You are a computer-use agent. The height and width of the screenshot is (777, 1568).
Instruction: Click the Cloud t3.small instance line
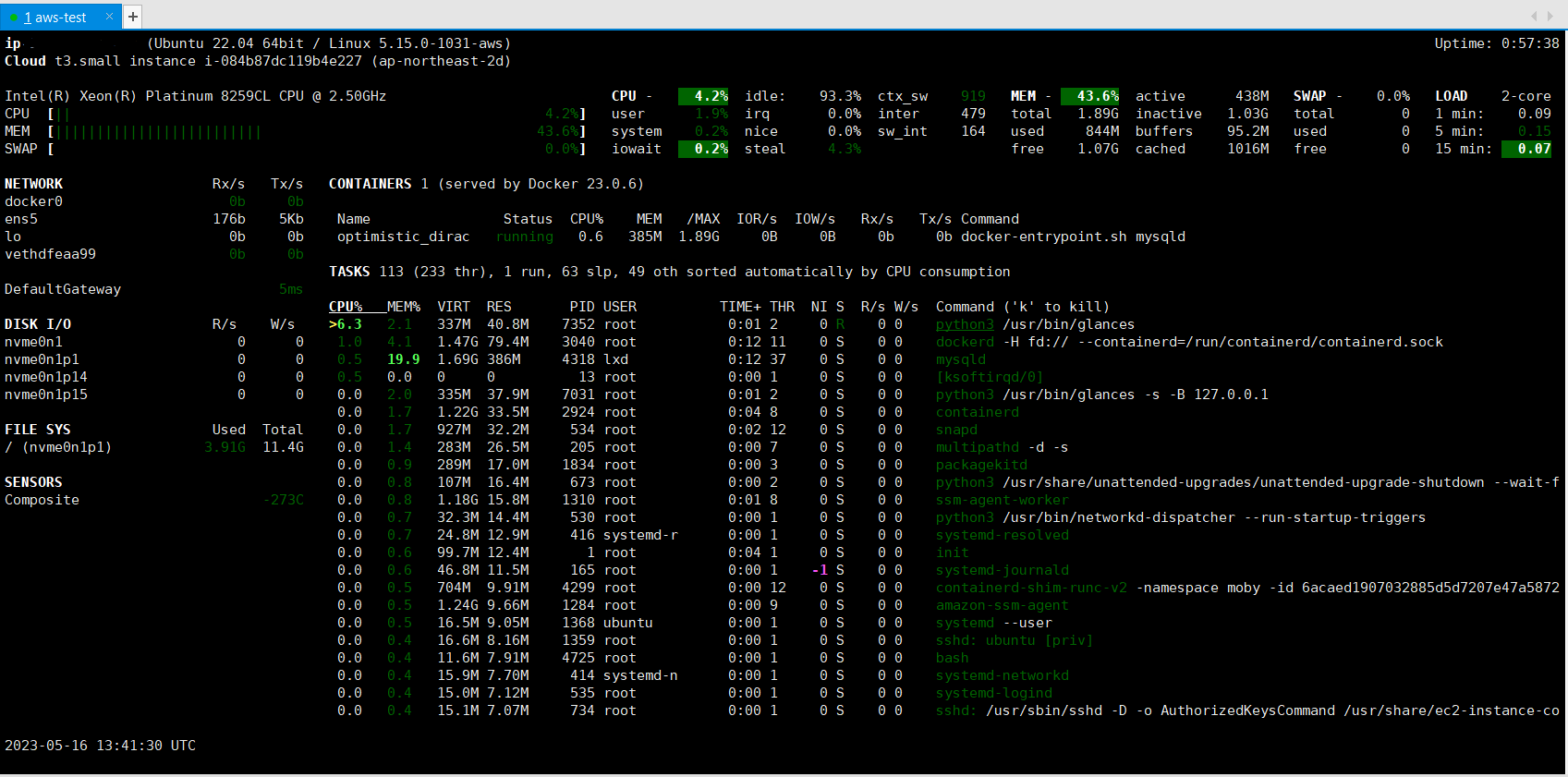click(x=258, y=61)
